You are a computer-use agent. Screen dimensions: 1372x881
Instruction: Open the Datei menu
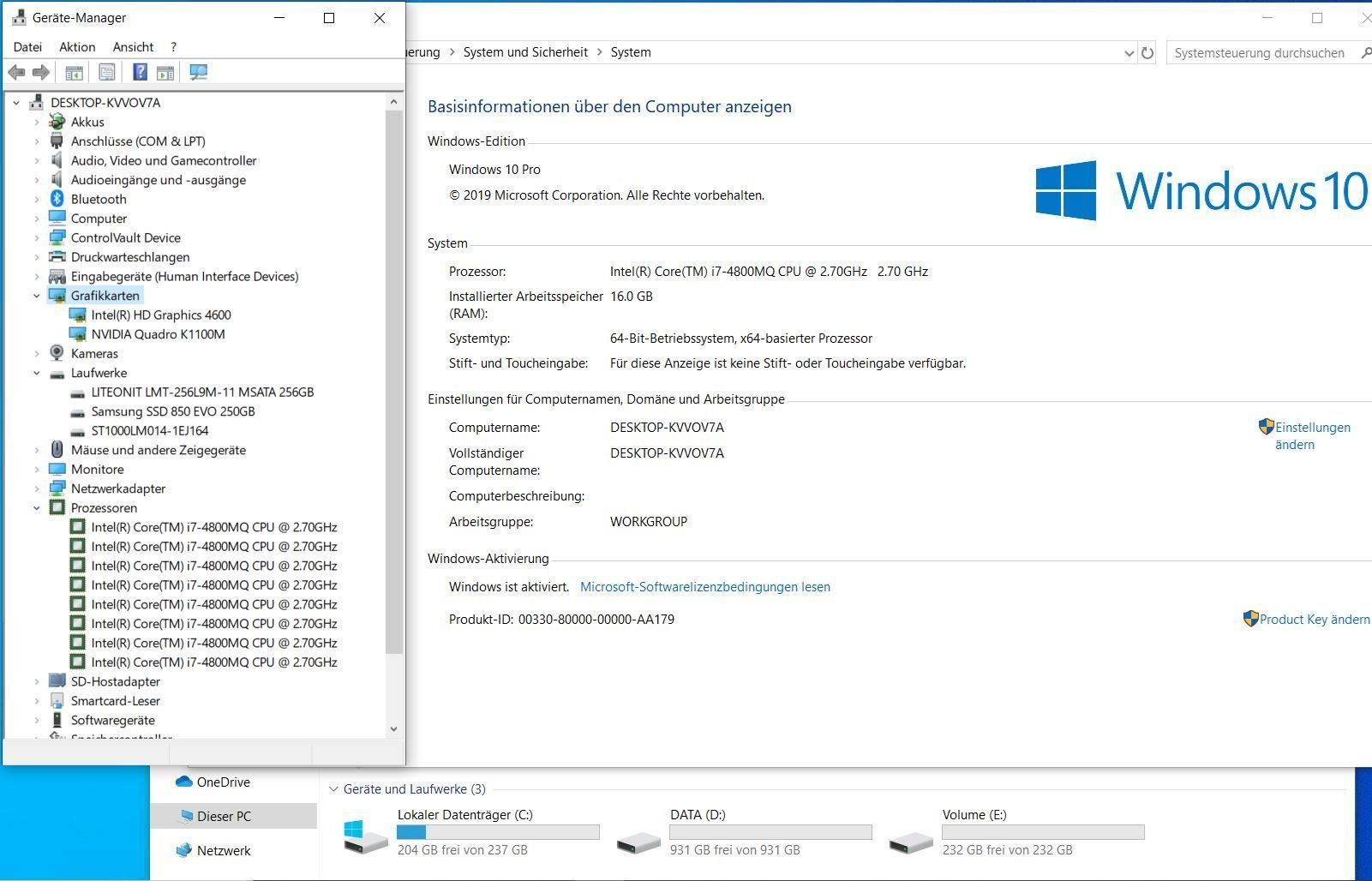click(27, 47)
